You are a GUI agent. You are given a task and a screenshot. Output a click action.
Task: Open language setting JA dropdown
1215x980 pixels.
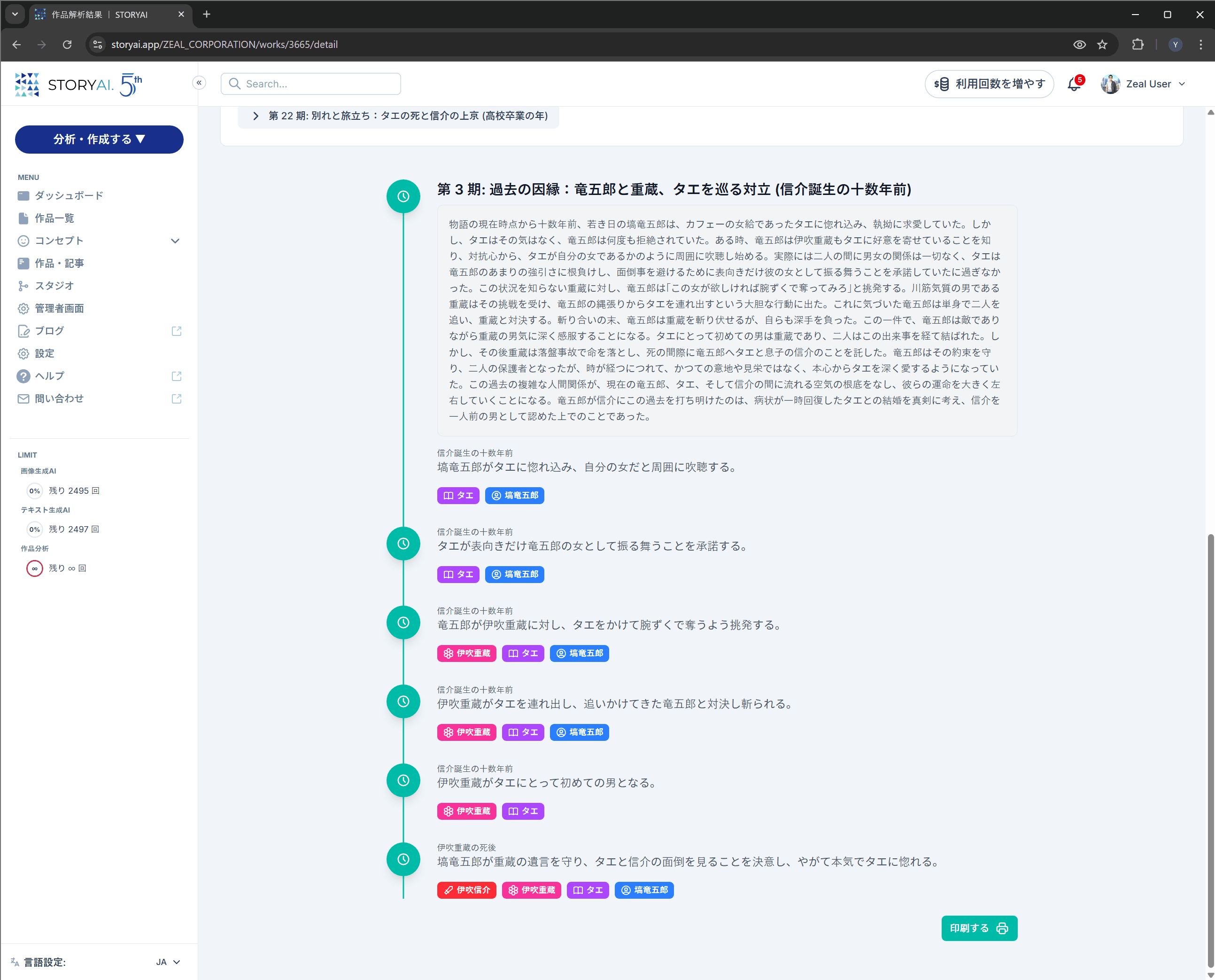pos(168,962)
